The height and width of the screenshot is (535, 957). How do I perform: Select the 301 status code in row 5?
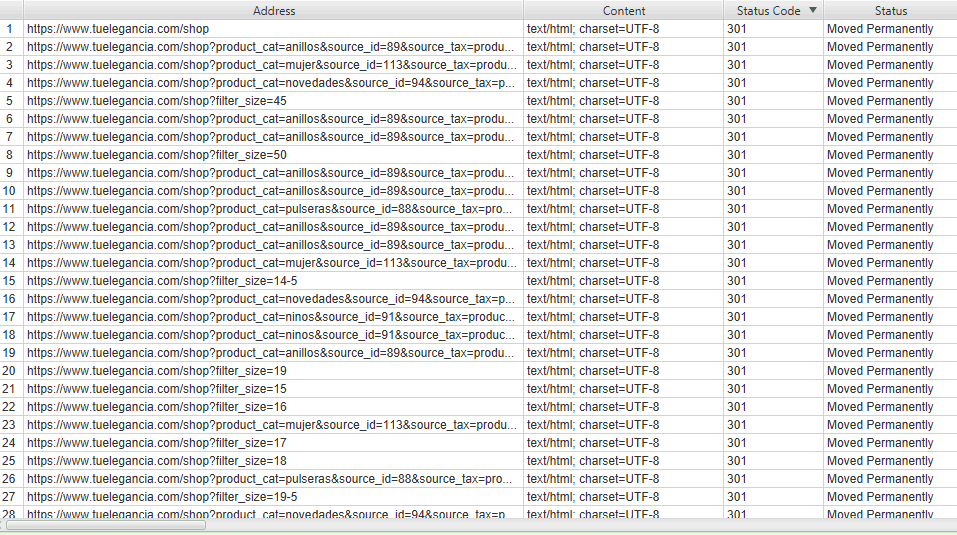pyautogui.click(x=737, y=101)
